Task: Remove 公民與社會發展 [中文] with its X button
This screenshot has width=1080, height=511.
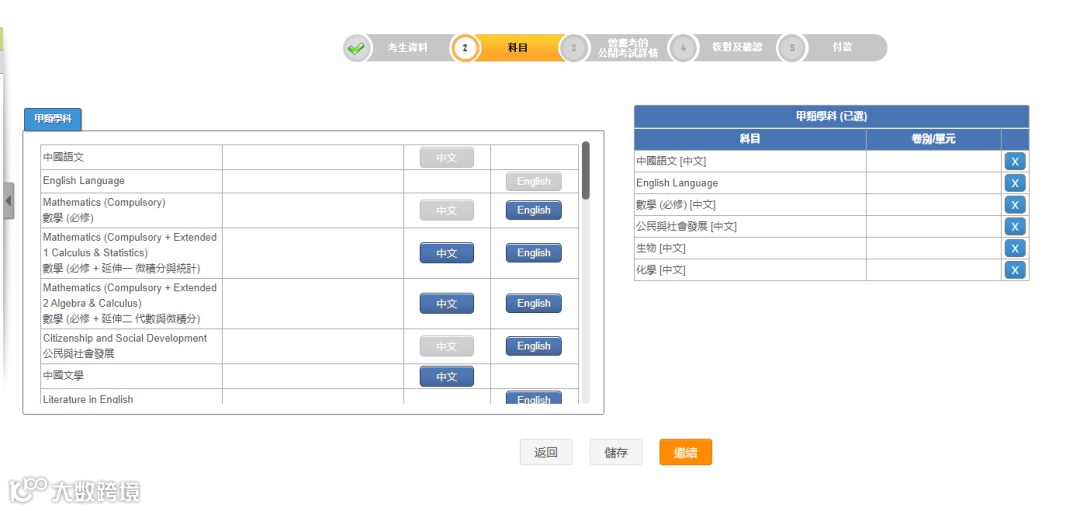Action: [1015, 227]
